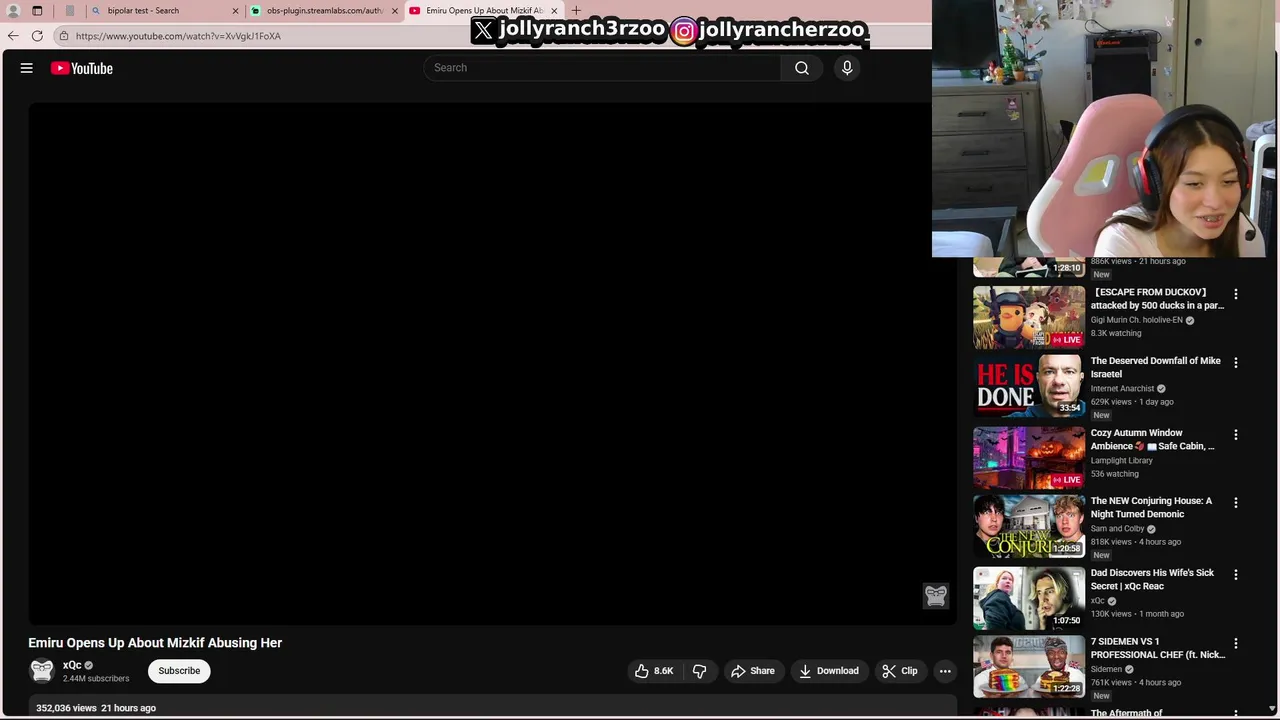Open the YouTube hamburger guide menu
Image resolution: width=1280 pixels, height=720 pixels.
pos(27,68)
